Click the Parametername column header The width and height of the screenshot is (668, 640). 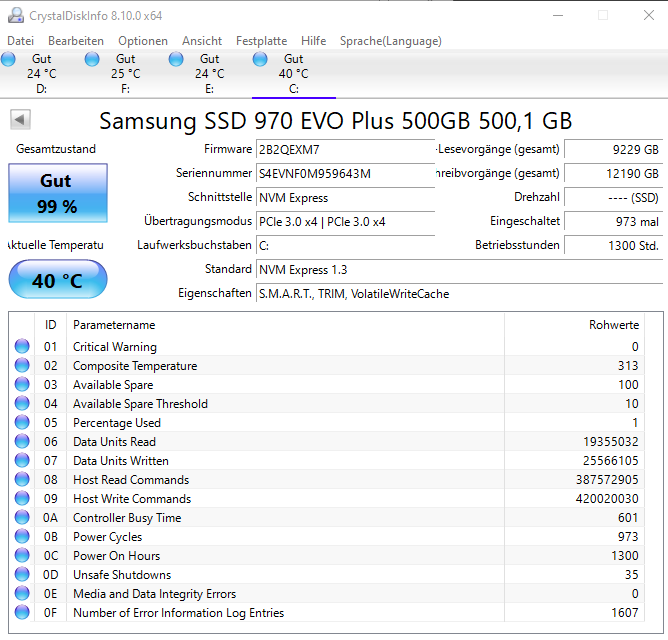pos(285,325)
